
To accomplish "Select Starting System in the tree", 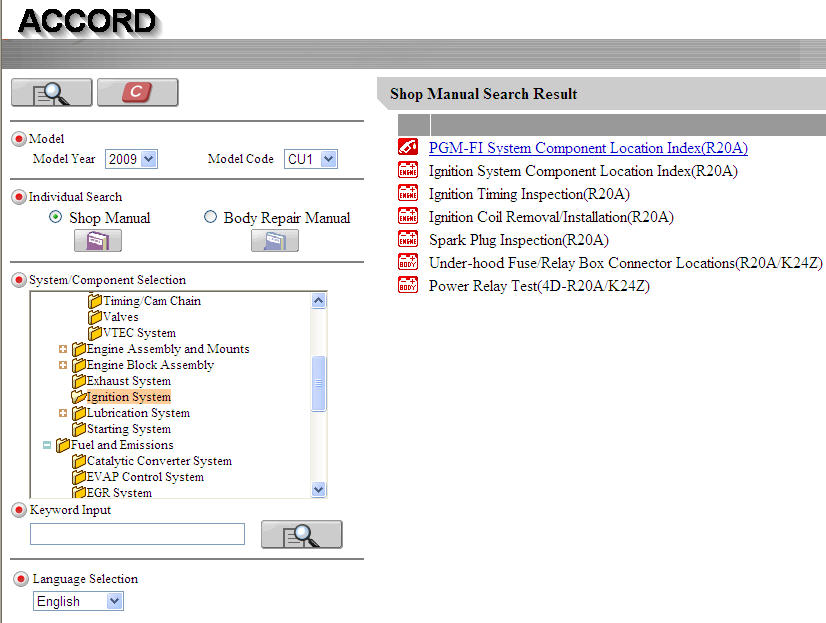I will tap(129, 429).
